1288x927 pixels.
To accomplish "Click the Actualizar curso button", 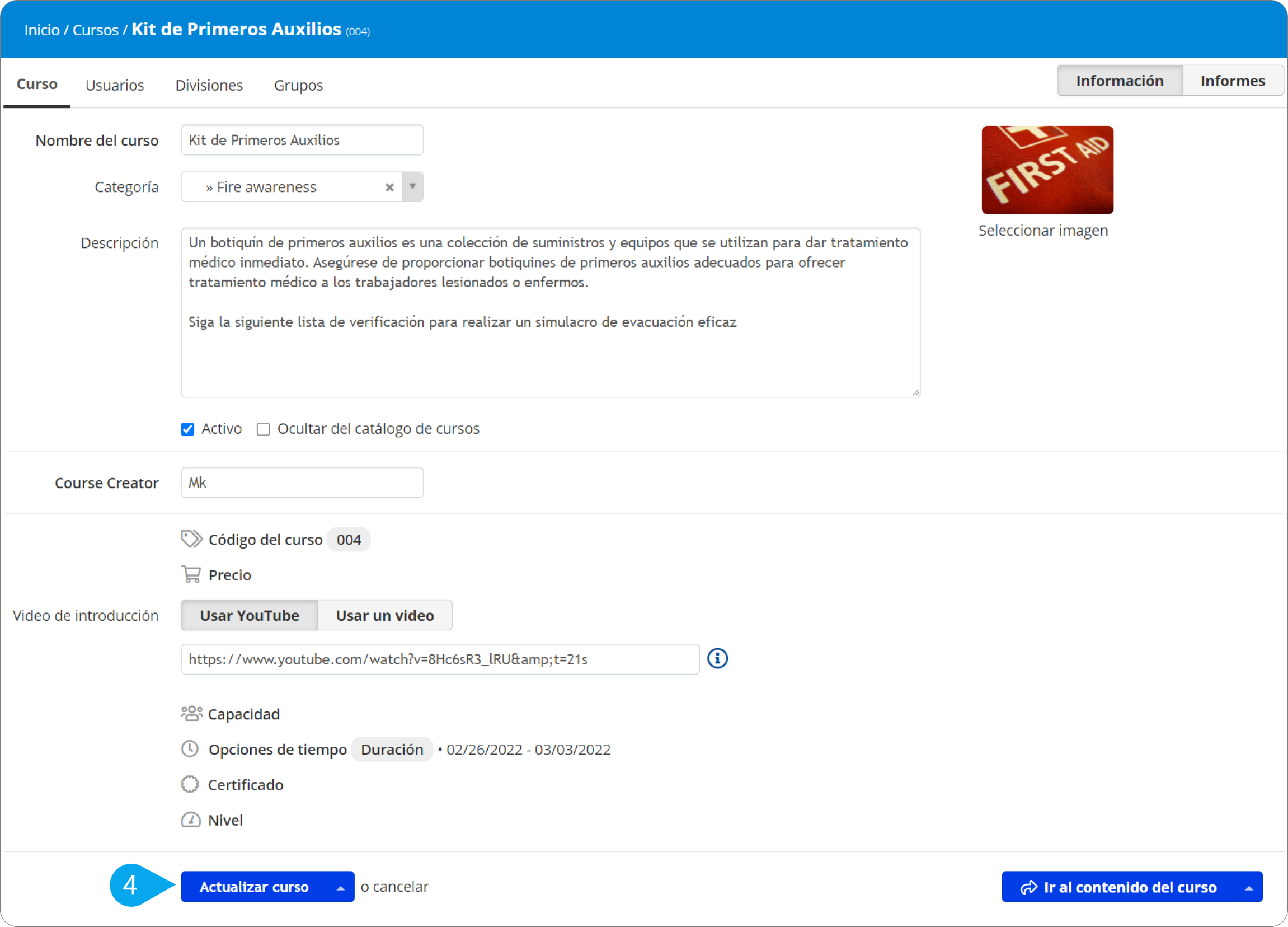I will 255,887.
